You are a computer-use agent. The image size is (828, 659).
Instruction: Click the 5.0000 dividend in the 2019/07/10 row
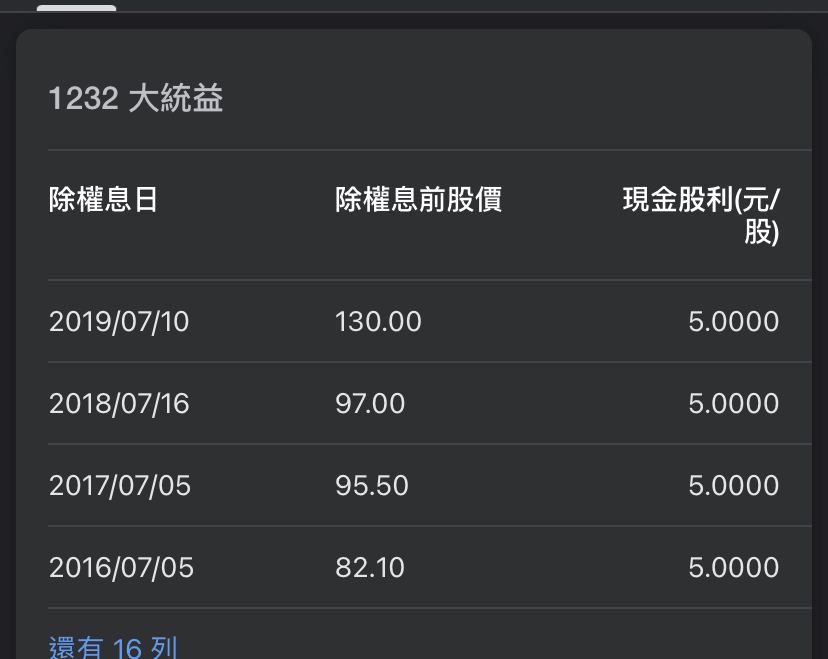(733, 322)
